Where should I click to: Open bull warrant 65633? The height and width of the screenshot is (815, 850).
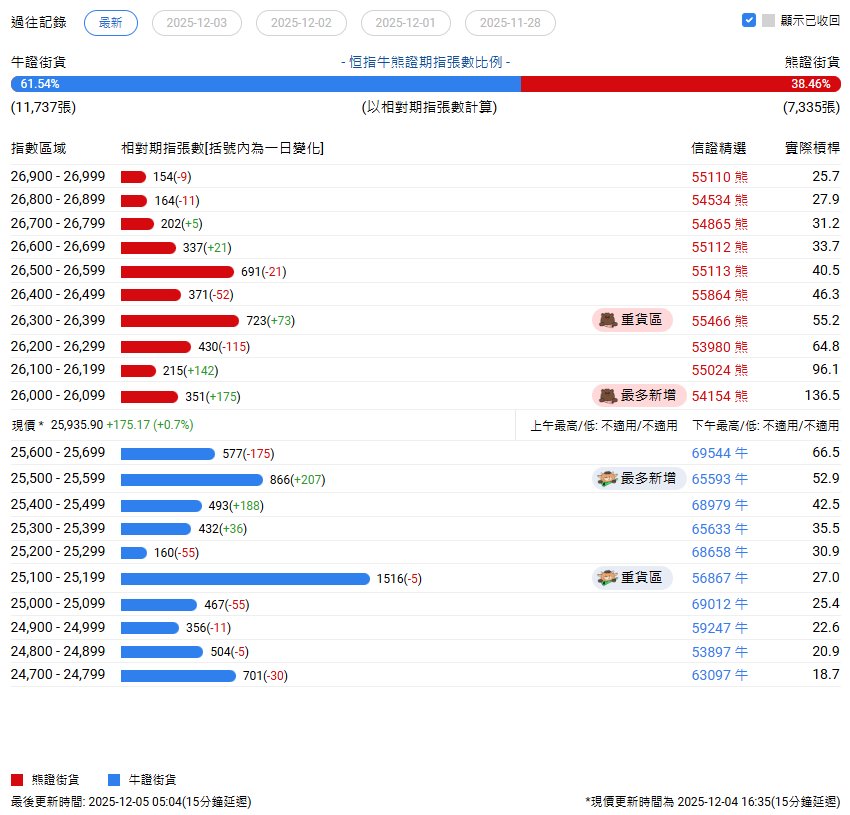(719, 529)
